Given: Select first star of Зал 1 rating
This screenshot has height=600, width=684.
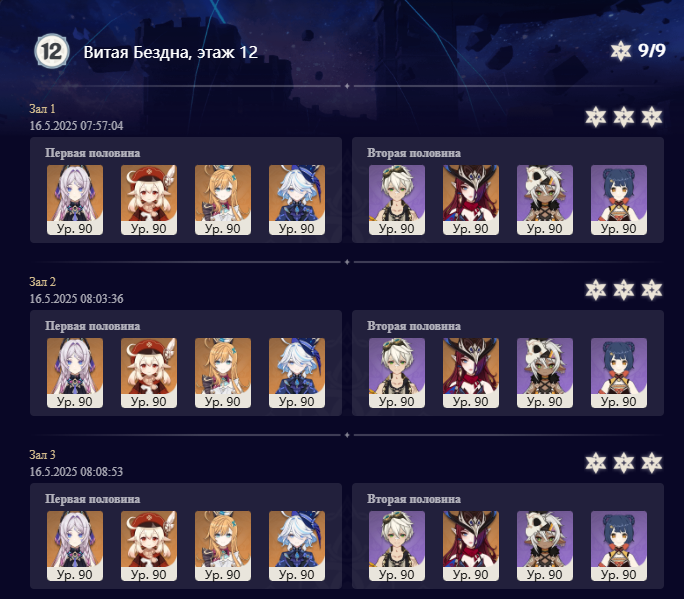Looking at the screenshot, I should pos(595,117).
